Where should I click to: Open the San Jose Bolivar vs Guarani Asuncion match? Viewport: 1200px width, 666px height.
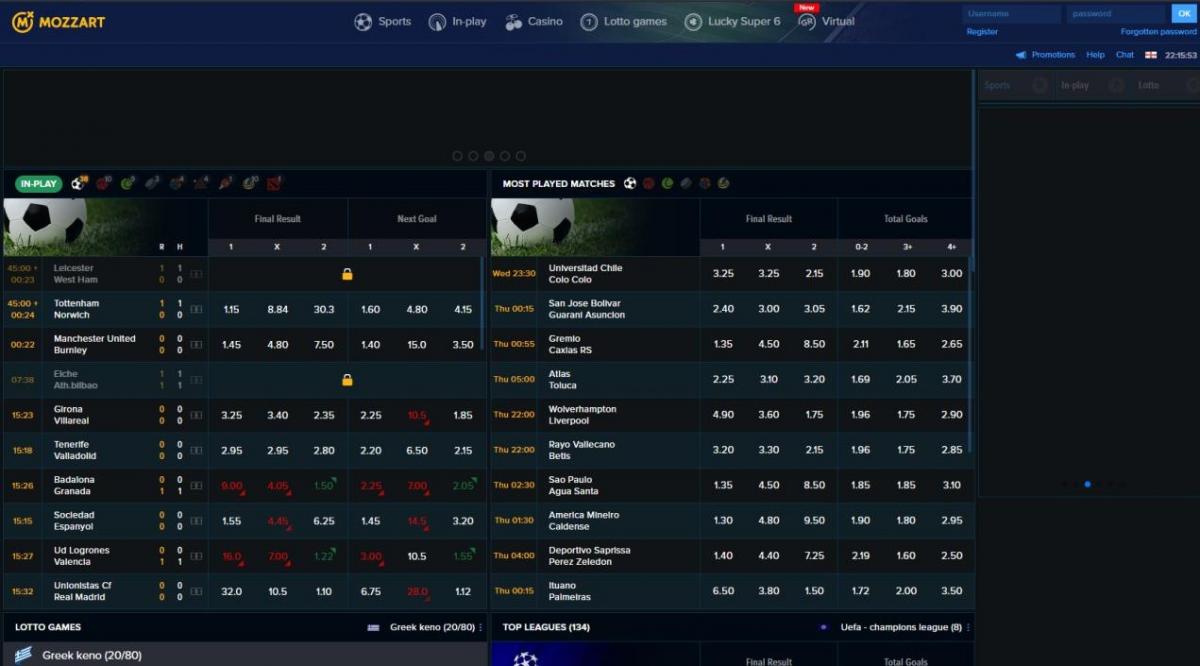point(587,309)
